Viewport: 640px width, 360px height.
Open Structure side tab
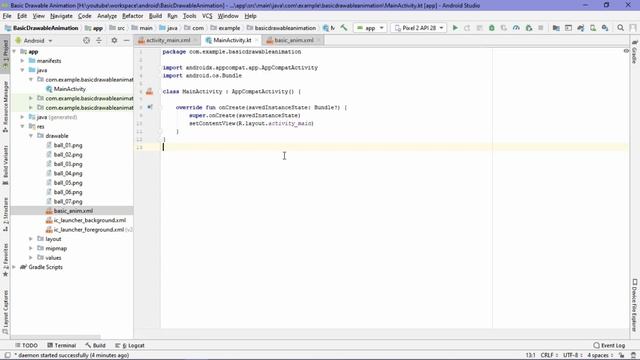[x=5, y=214]
